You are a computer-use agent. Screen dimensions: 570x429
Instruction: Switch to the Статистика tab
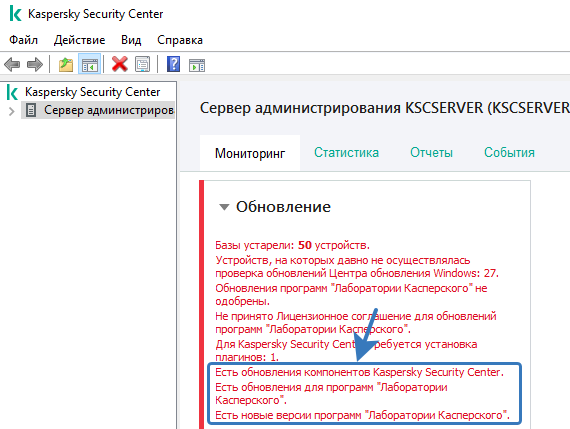[346, 152]
